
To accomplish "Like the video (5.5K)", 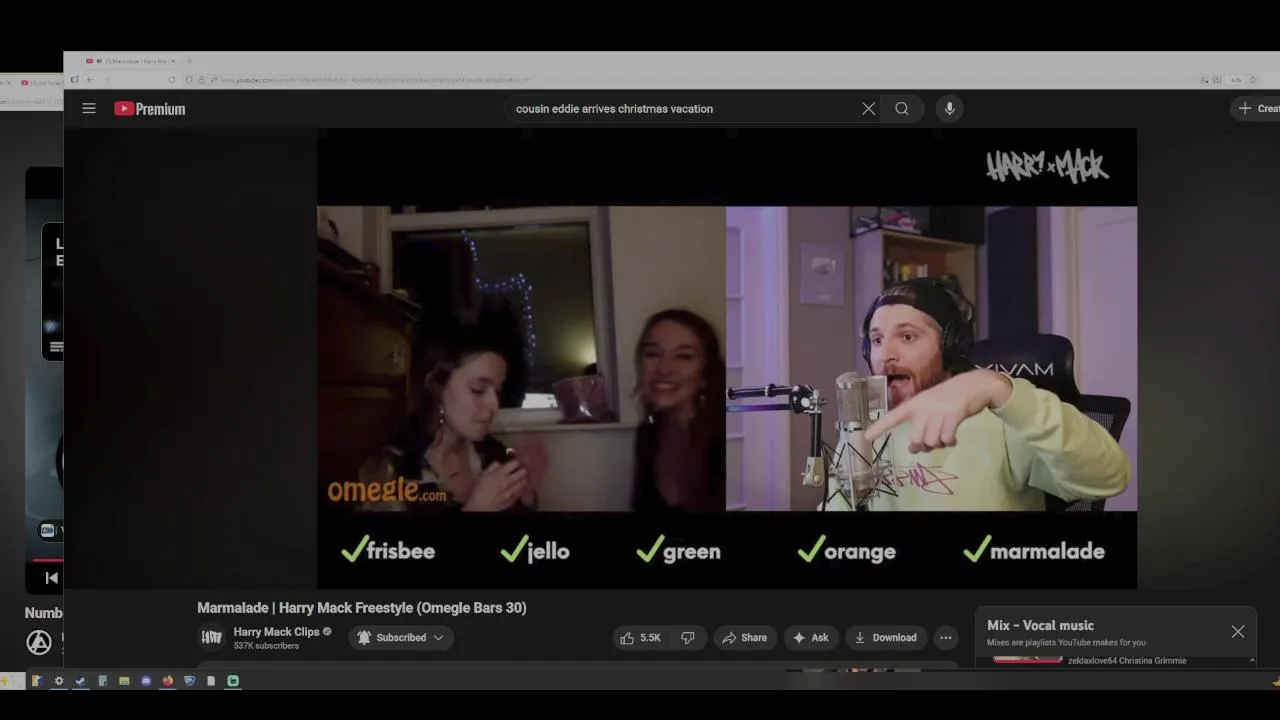I will pyautogui.click(x=641, y=637).
